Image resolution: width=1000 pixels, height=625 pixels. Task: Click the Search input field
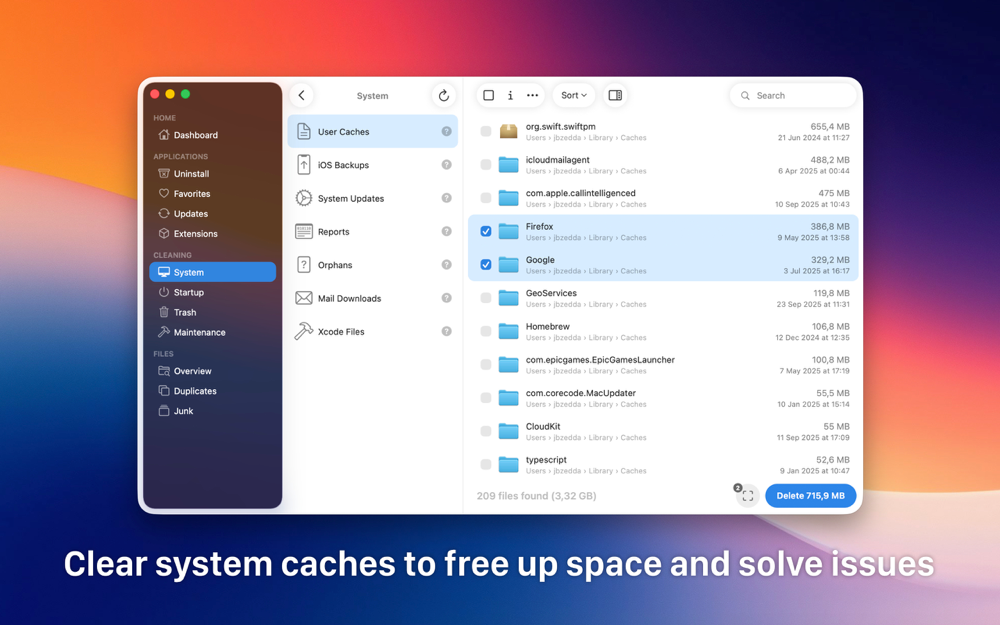(x=793, y=96)
